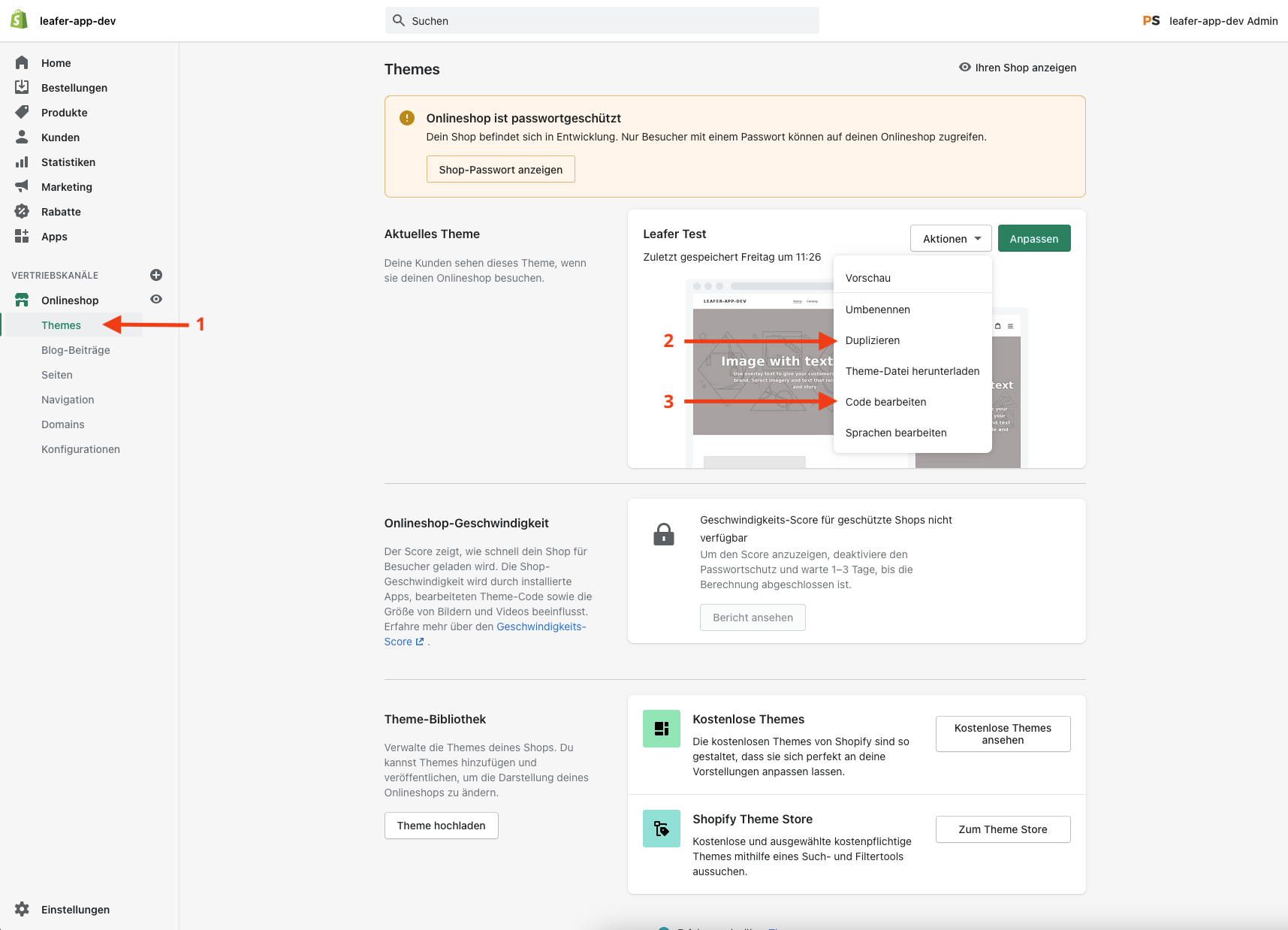Click the Suchen search field
The width and height of the screenshot is (1288, 930).
pos(601,20)
